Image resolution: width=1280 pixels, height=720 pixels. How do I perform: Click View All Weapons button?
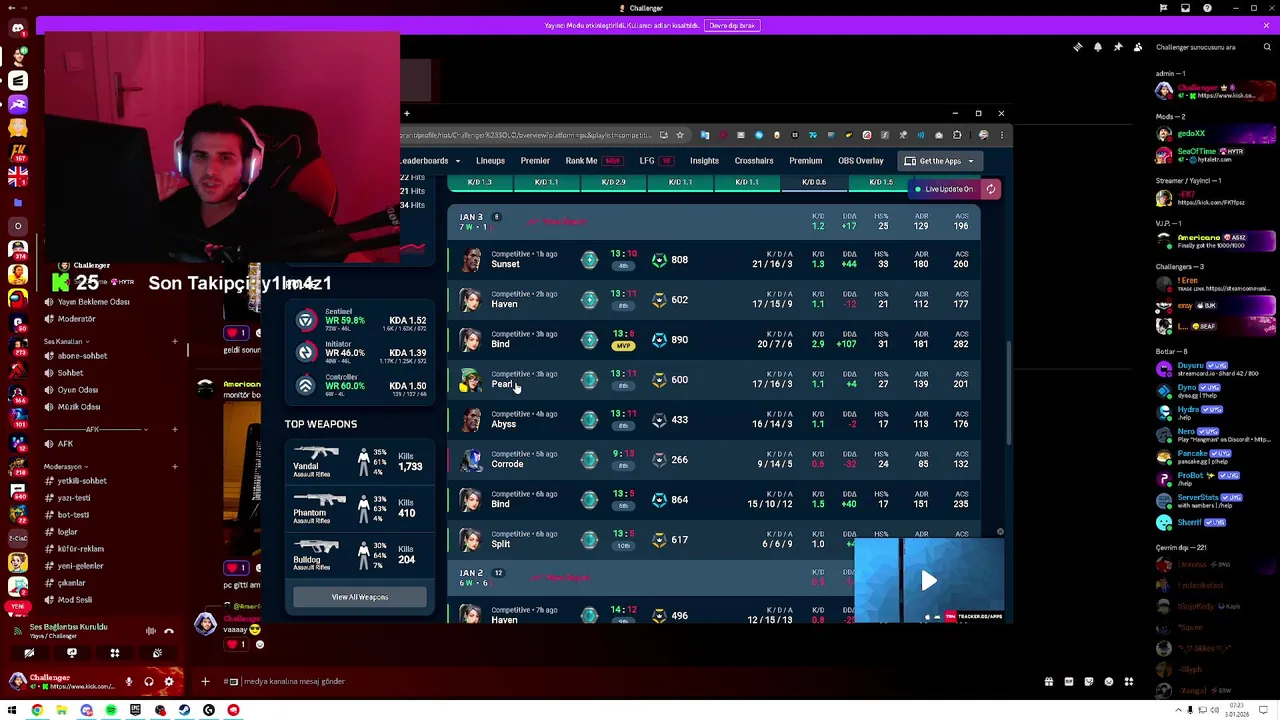click(360, 597)
